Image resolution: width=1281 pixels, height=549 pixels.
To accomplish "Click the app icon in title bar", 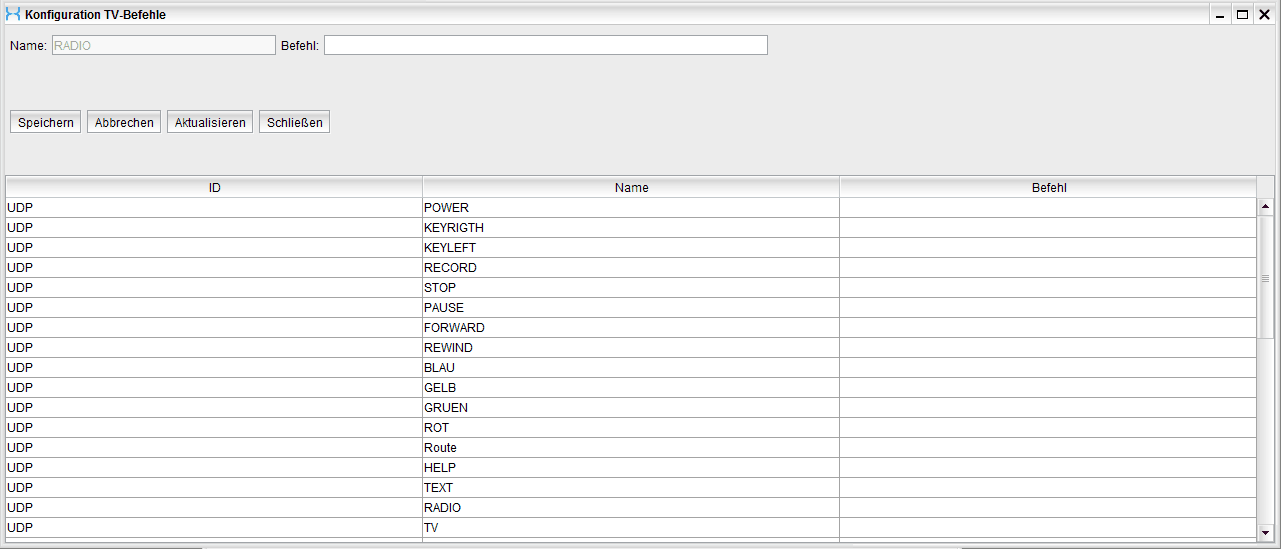I will pos(13,15).
